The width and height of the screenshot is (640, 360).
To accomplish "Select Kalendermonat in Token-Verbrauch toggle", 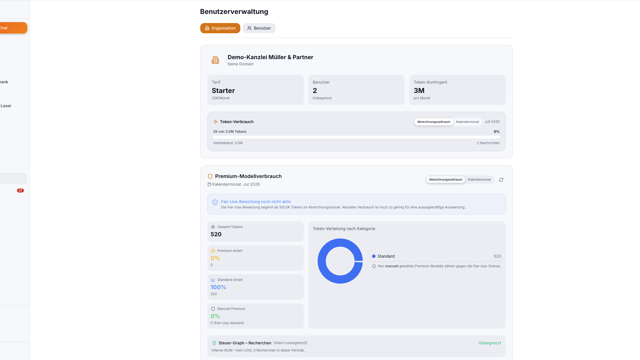I will [x=467, y=122].
